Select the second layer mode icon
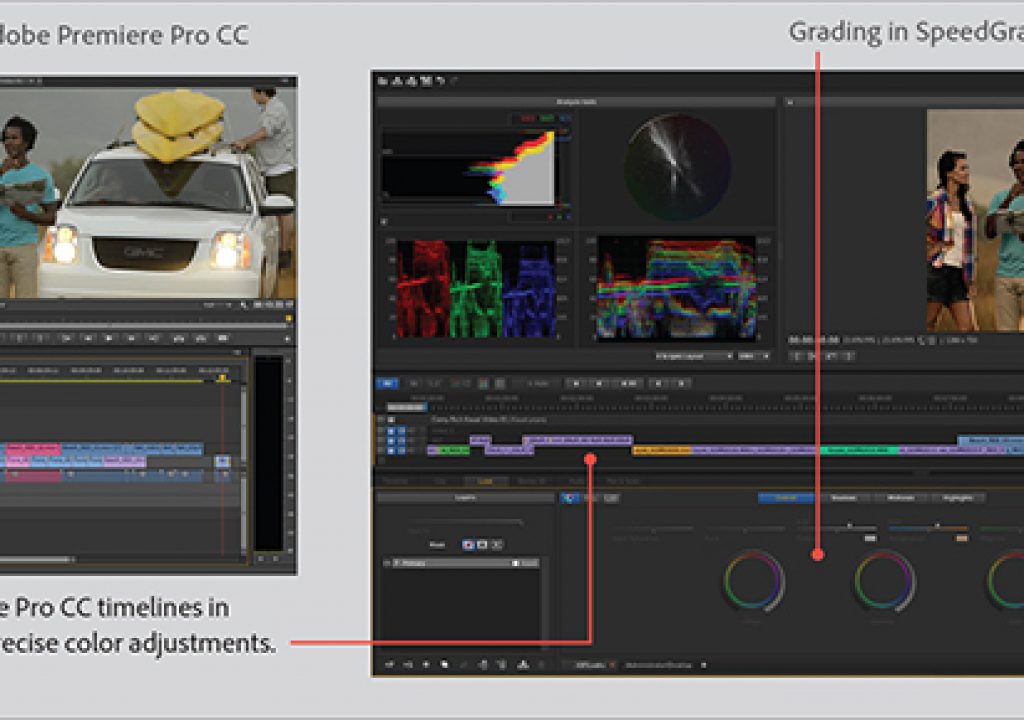This screenshot has width=1024, height=720. click(482, 545)
